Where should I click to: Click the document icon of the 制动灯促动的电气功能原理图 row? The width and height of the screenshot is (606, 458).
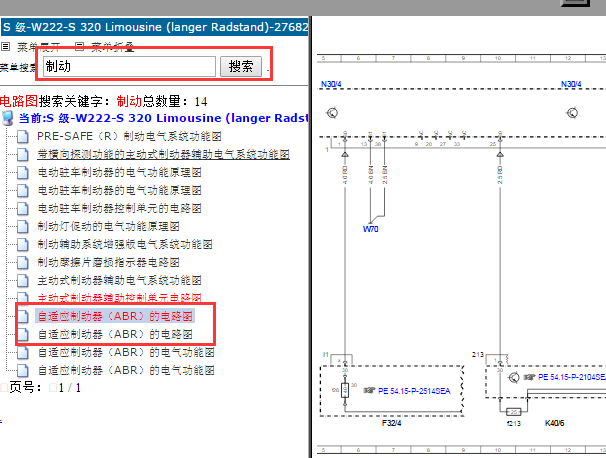[x=23, y=226]
